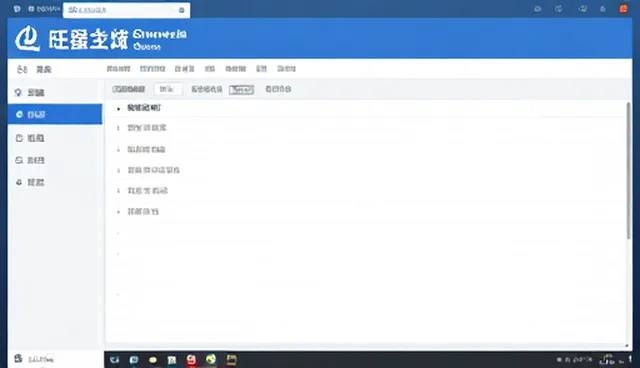Select the second item in the top navigation menu

[153, 69]
